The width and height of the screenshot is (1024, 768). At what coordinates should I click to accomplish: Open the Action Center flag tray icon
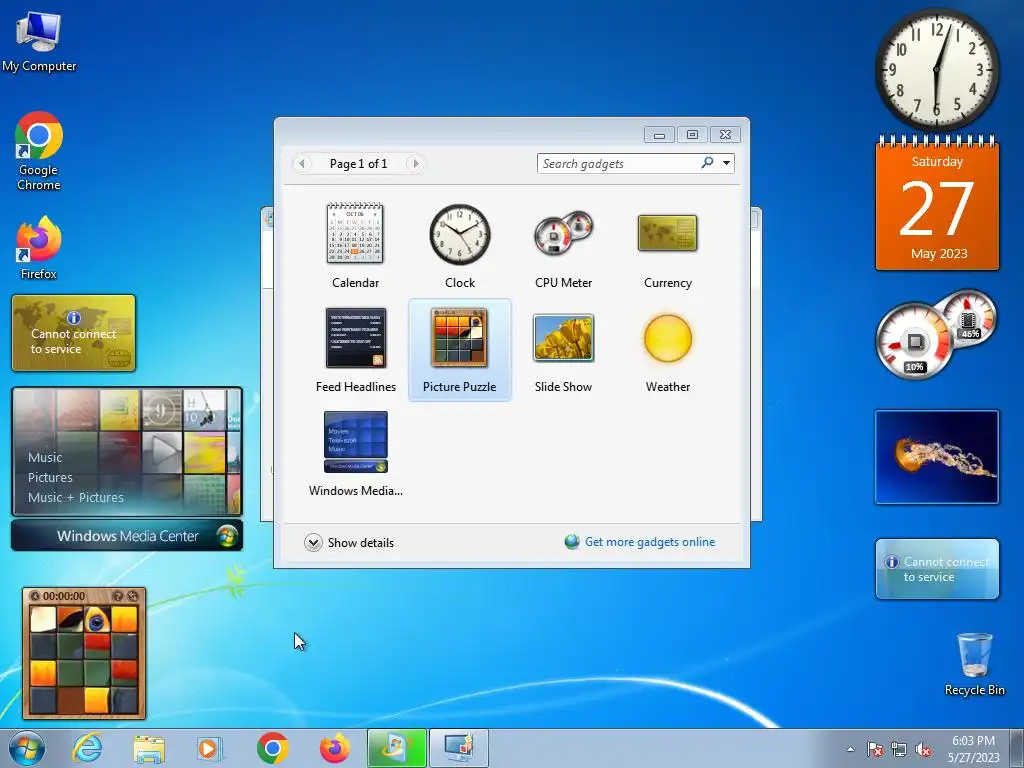click(874, 749)
